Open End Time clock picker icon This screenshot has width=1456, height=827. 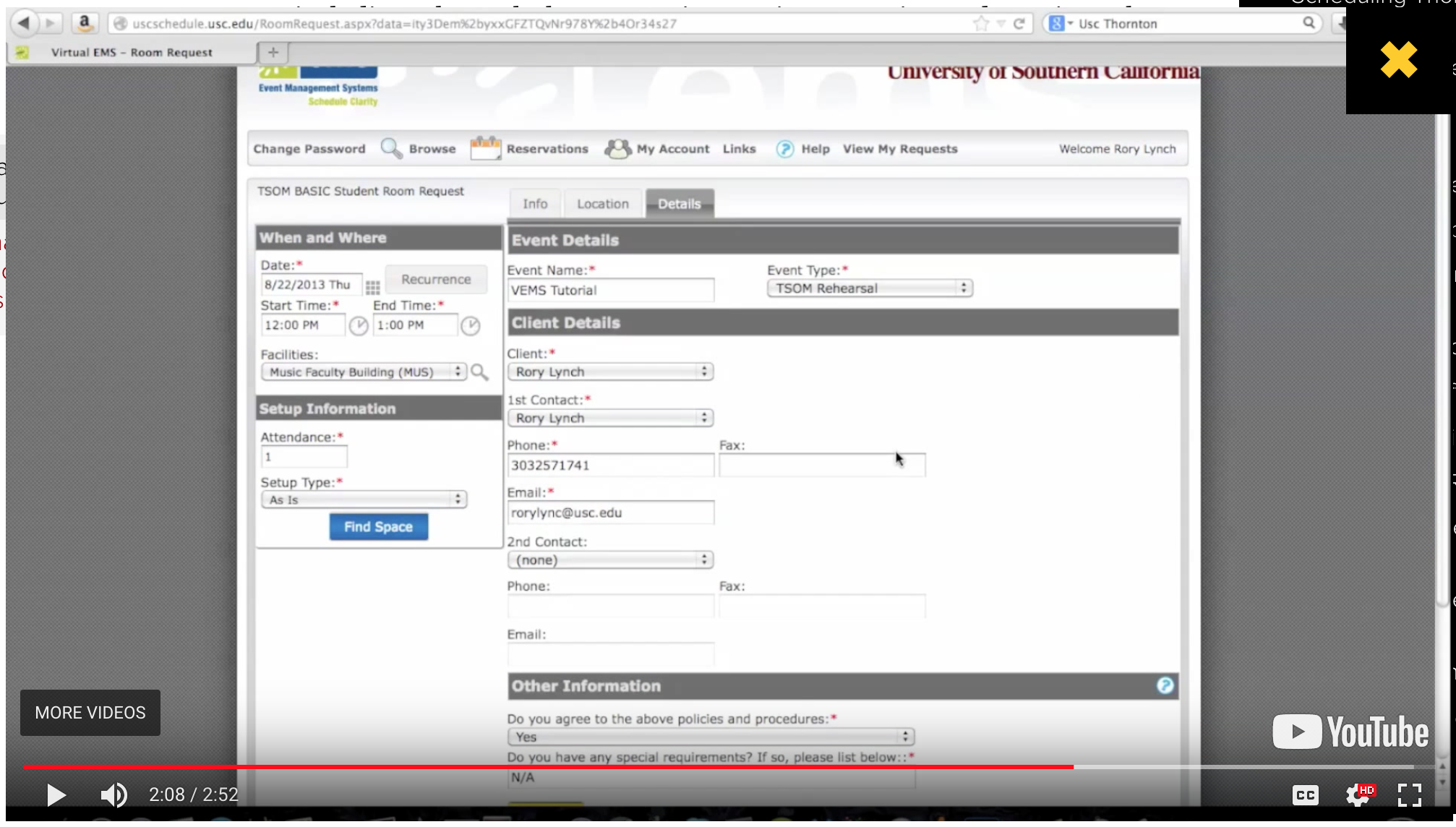pyautogui.click(x=471, y=326)
